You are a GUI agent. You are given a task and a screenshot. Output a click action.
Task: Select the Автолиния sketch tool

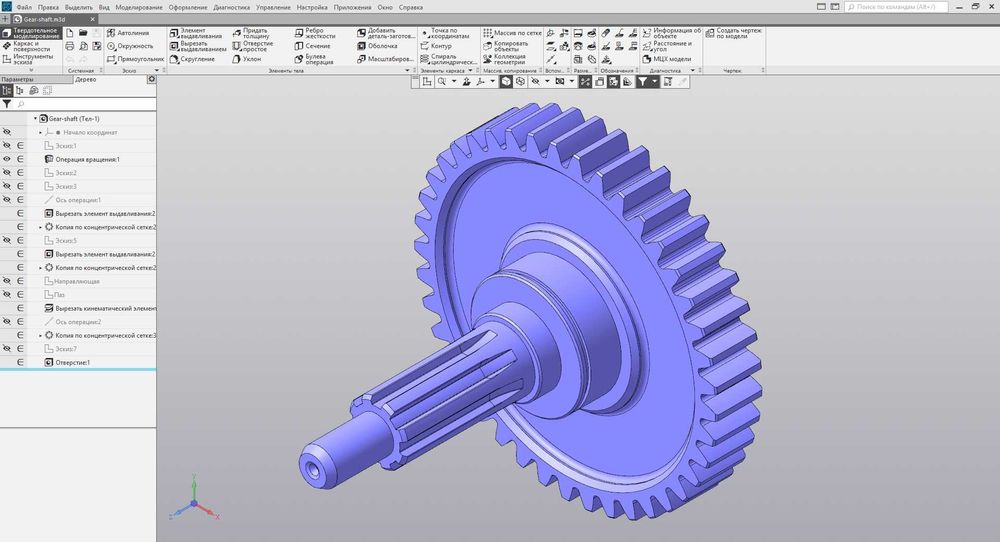(128, 33)
